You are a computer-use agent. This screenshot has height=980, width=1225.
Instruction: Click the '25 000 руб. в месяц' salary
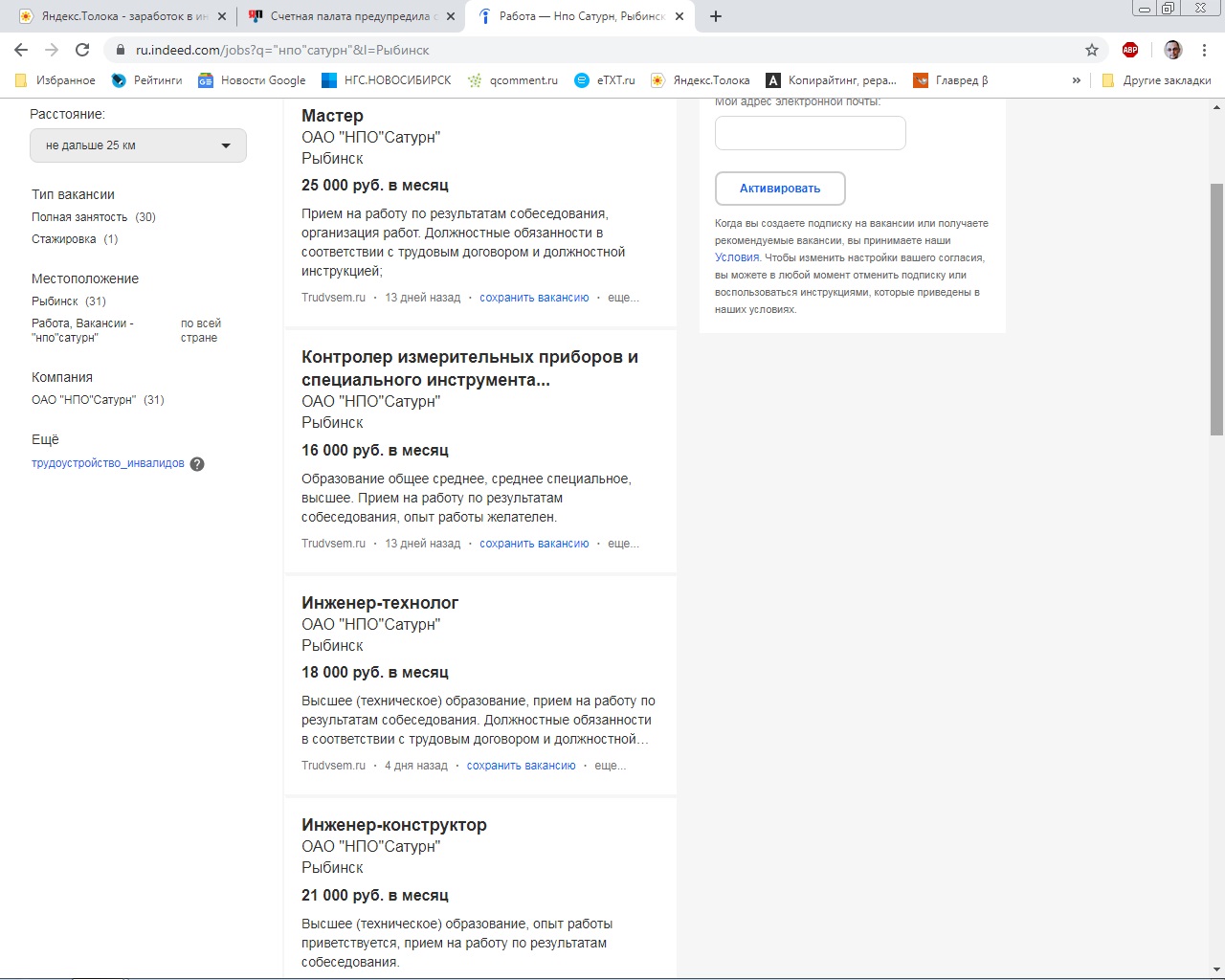(x=375, y=186)
